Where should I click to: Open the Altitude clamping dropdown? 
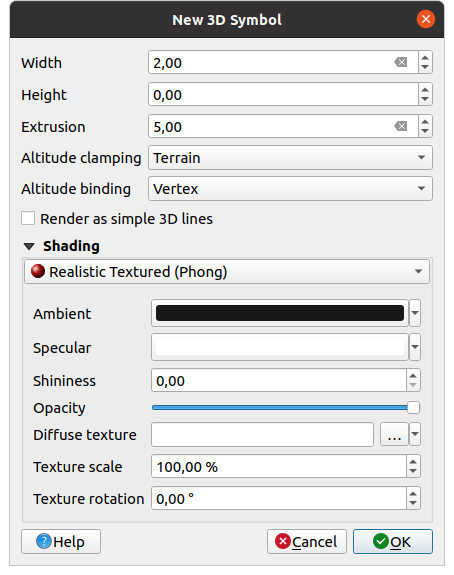(290, 158)
